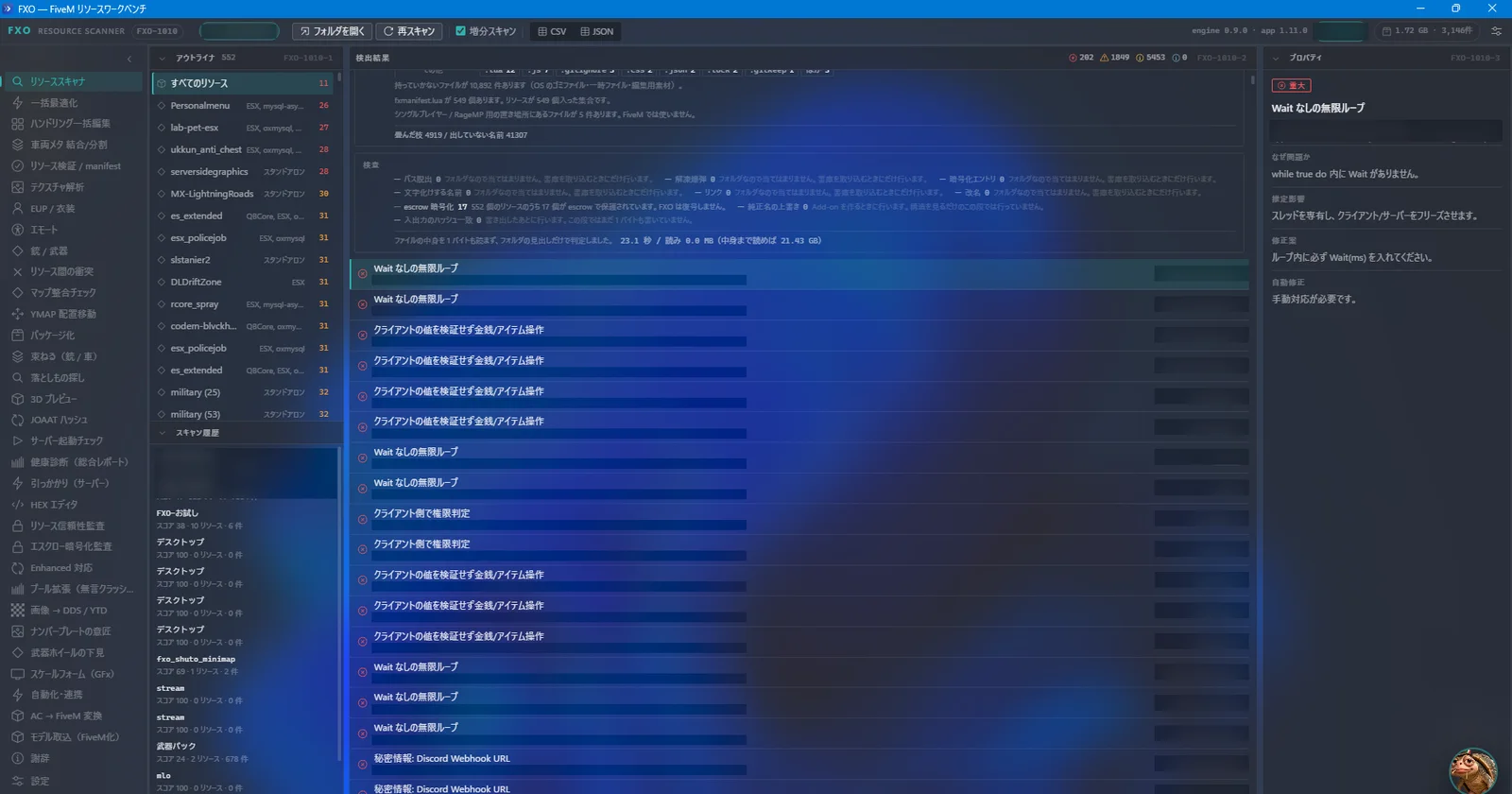Click the 車両メタ 結合/分割 layers icon

[x=17, y=145]
